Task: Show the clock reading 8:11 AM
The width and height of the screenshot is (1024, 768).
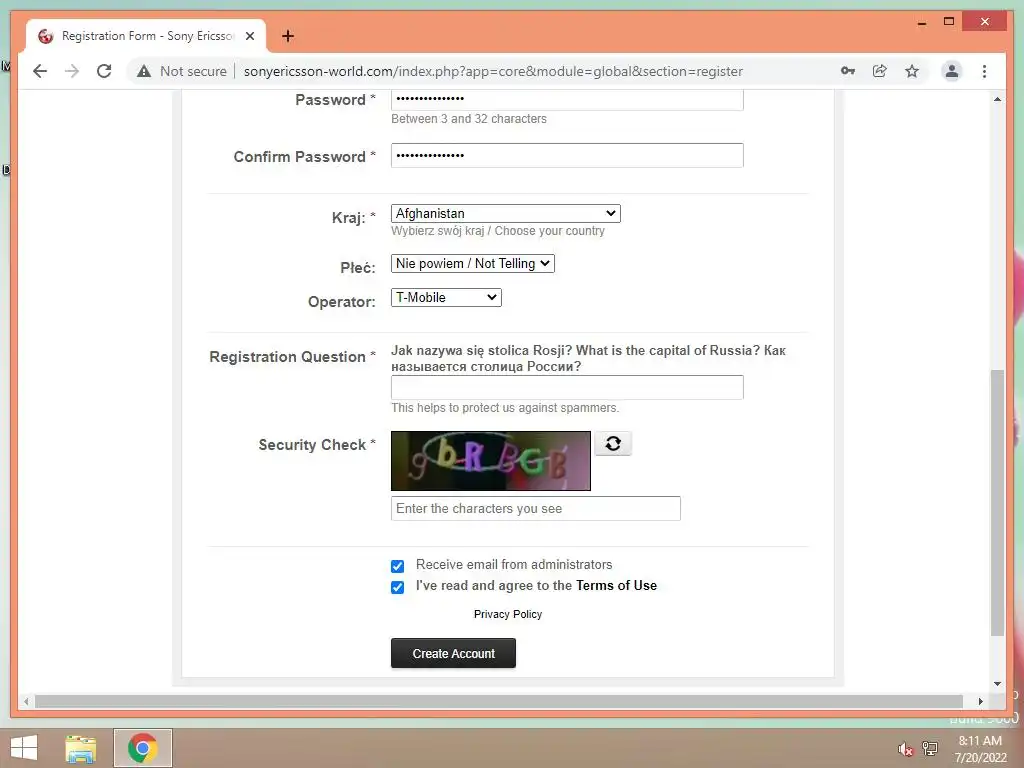Action: point(980,741)
